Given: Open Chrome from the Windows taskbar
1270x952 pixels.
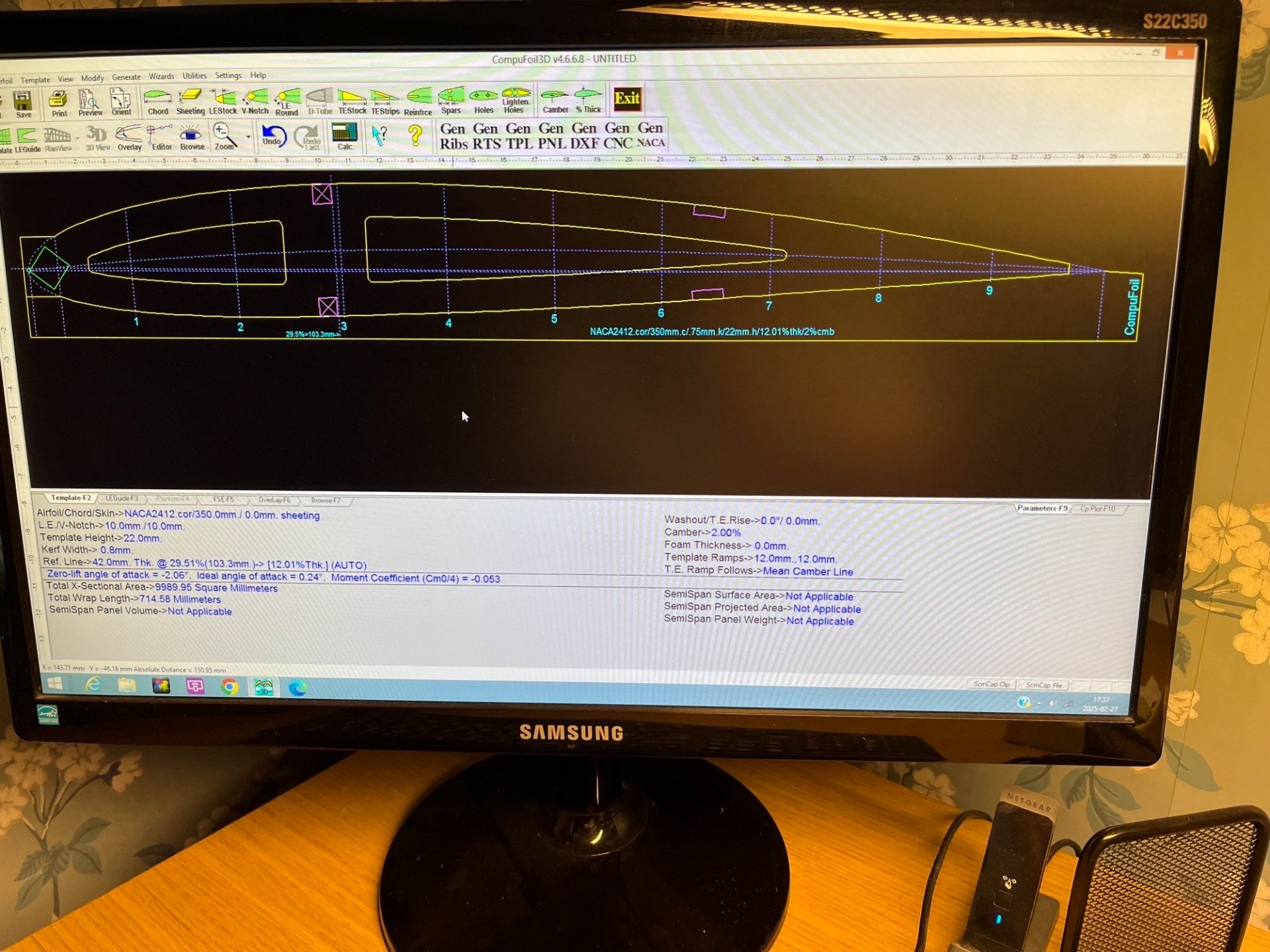Looking at the screenshot, I should (230, 687).
